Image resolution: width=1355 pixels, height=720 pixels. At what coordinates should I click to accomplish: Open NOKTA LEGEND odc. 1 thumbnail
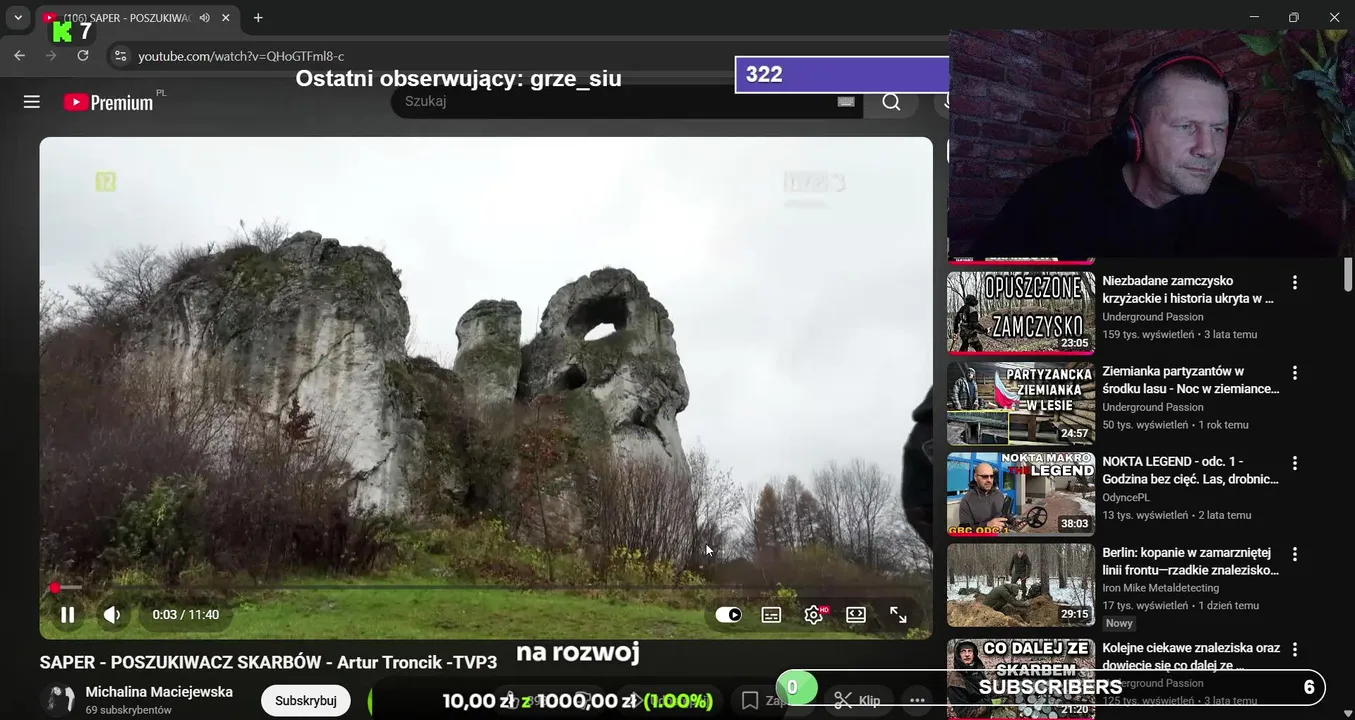tap(1021, 494)
